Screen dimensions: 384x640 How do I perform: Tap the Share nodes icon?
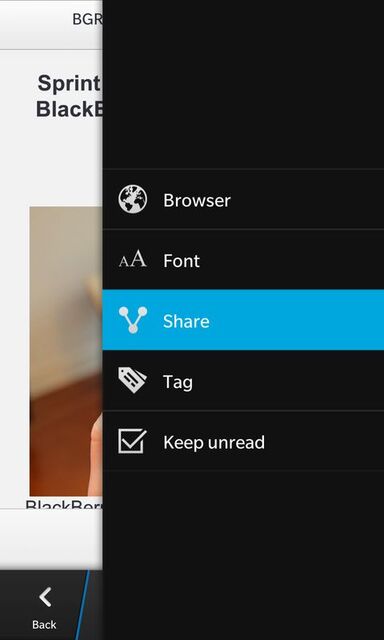(133, 320)
